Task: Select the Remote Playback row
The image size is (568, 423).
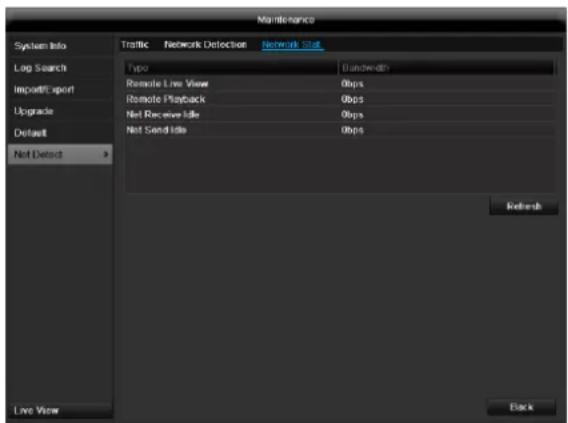Action: [x=339, y=99]
